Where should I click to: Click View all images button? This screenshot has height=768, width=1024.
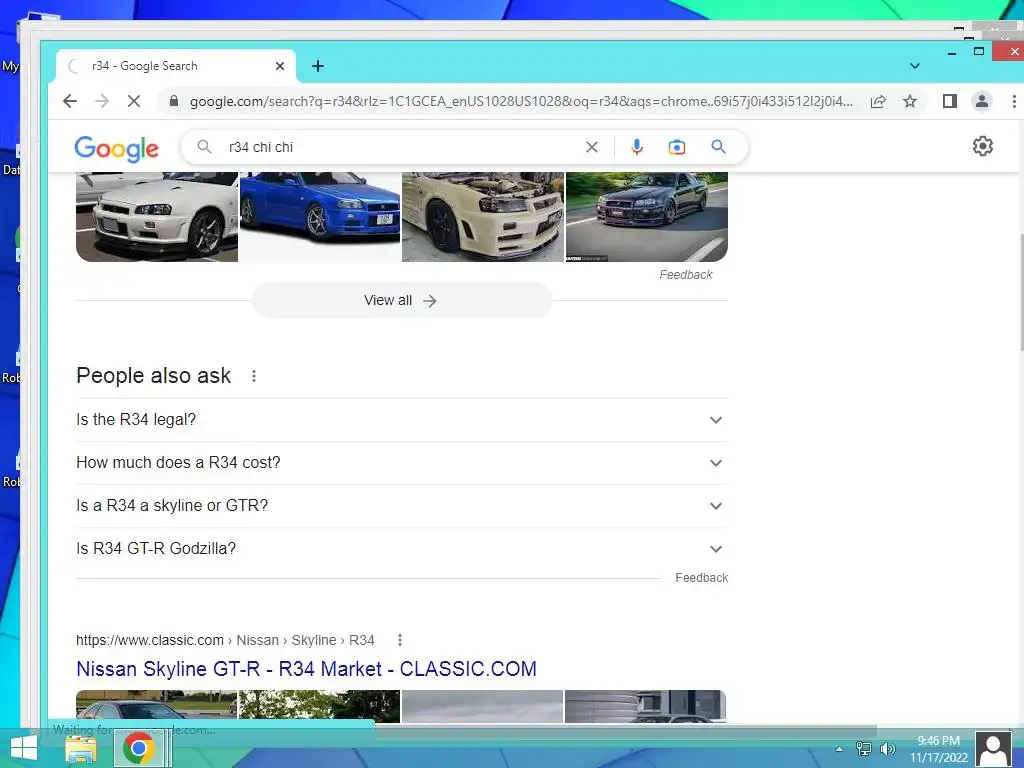click(401, 300)
